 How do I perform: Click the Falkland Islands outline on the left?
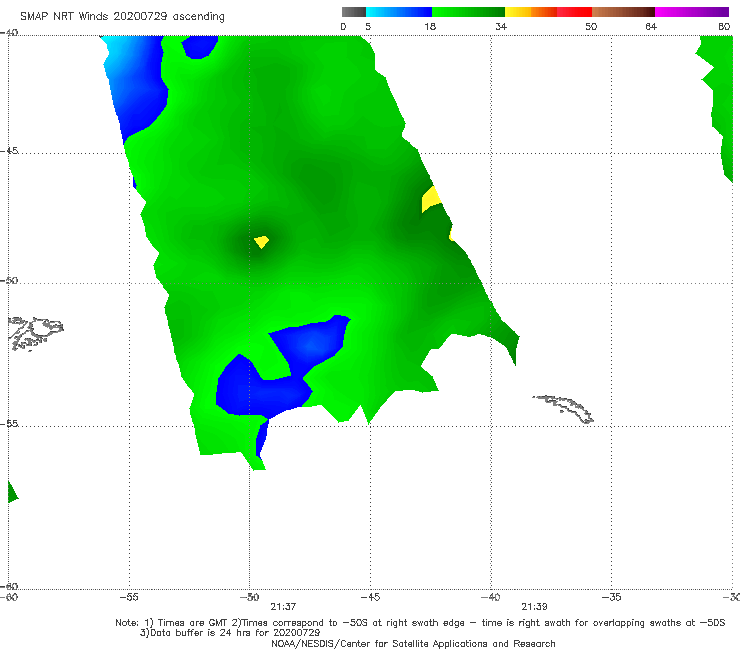(x=35, y=333)
